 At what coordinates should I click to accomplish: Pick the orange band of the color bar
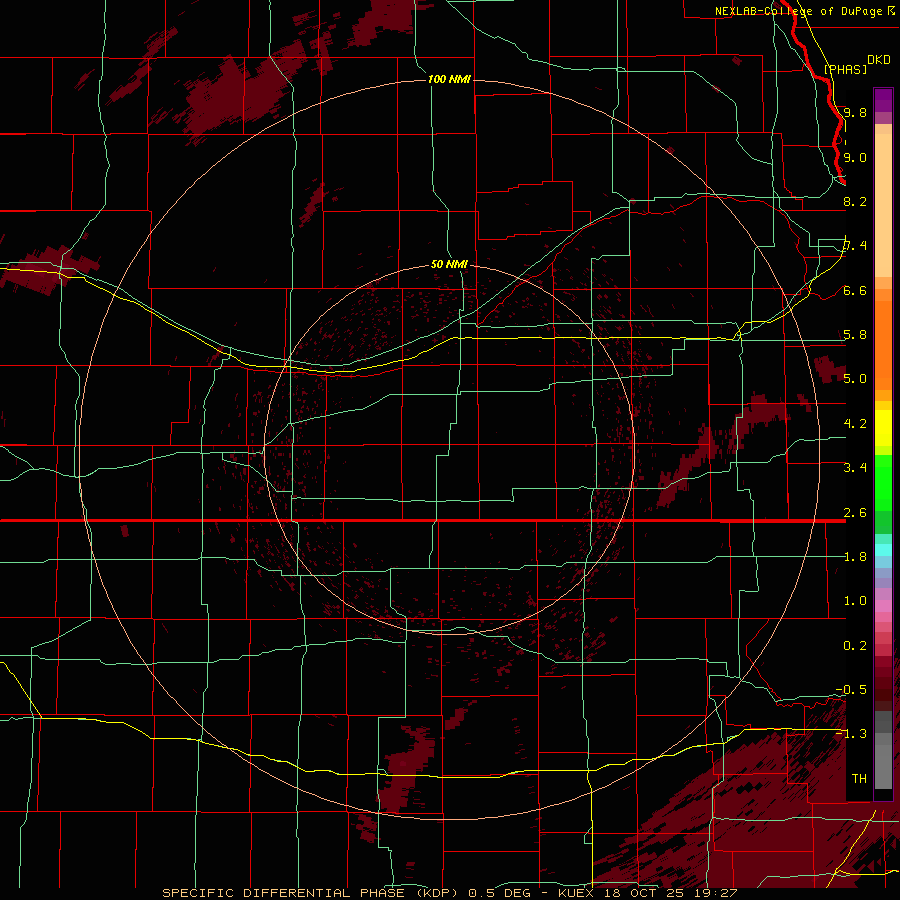click(x=883, y=344)
